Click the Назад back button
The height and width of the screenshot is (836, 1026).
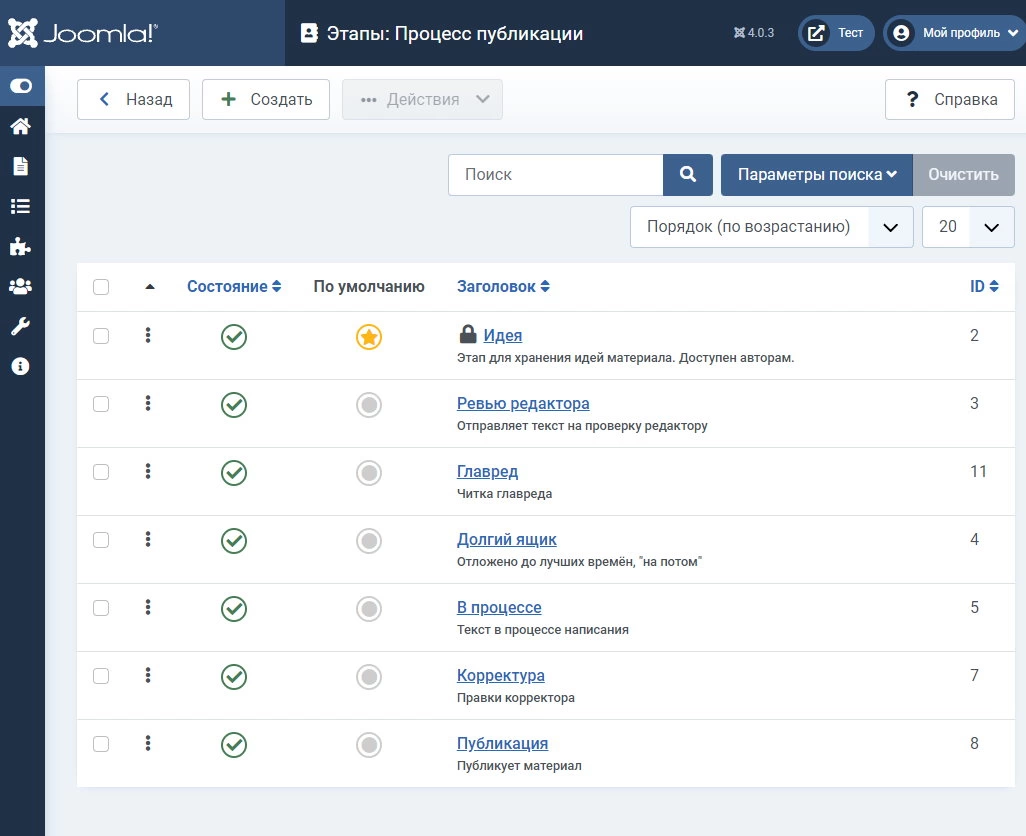133,99
